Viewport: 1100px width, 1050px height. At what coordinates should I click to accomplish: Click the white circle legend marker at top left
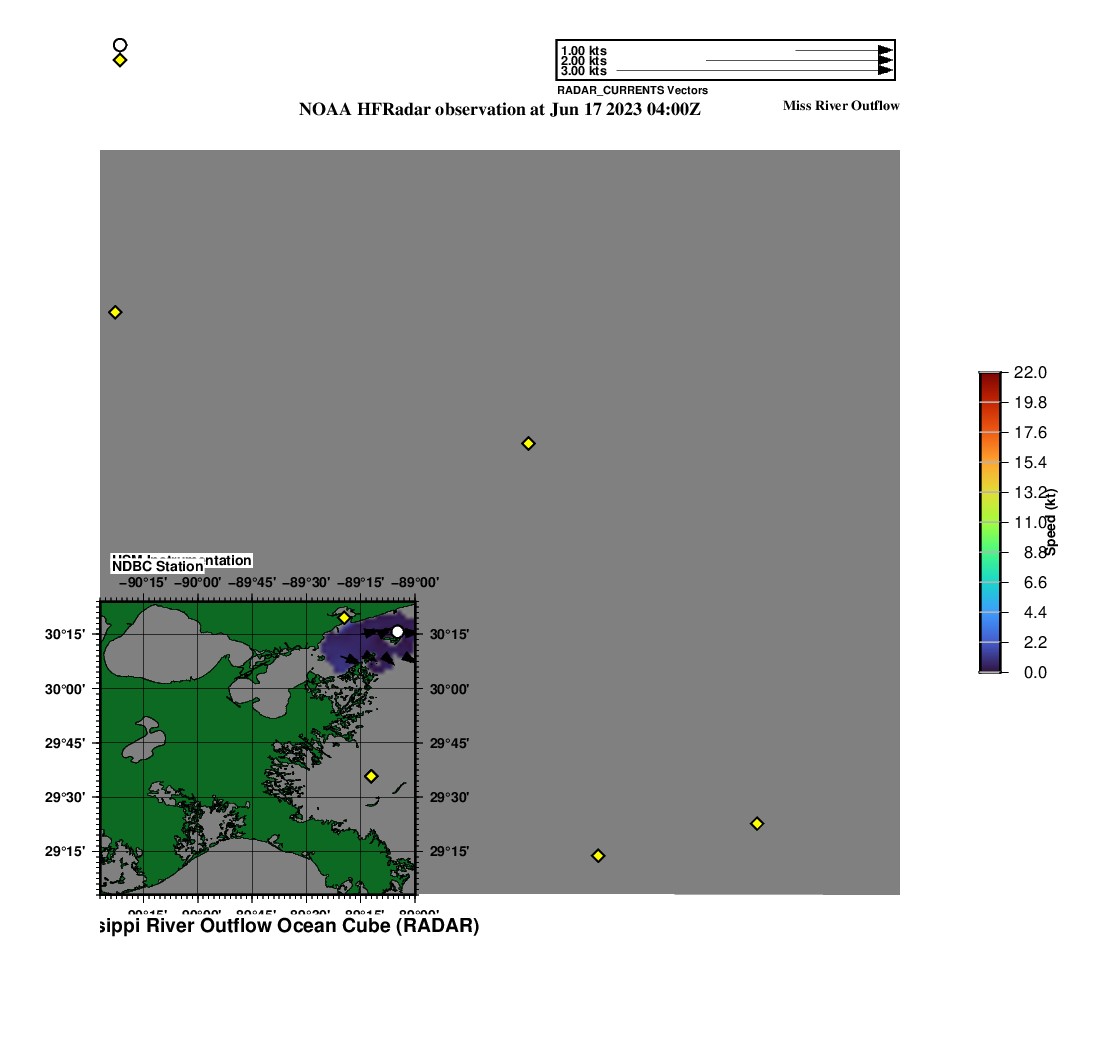click(x=120, y=45)
